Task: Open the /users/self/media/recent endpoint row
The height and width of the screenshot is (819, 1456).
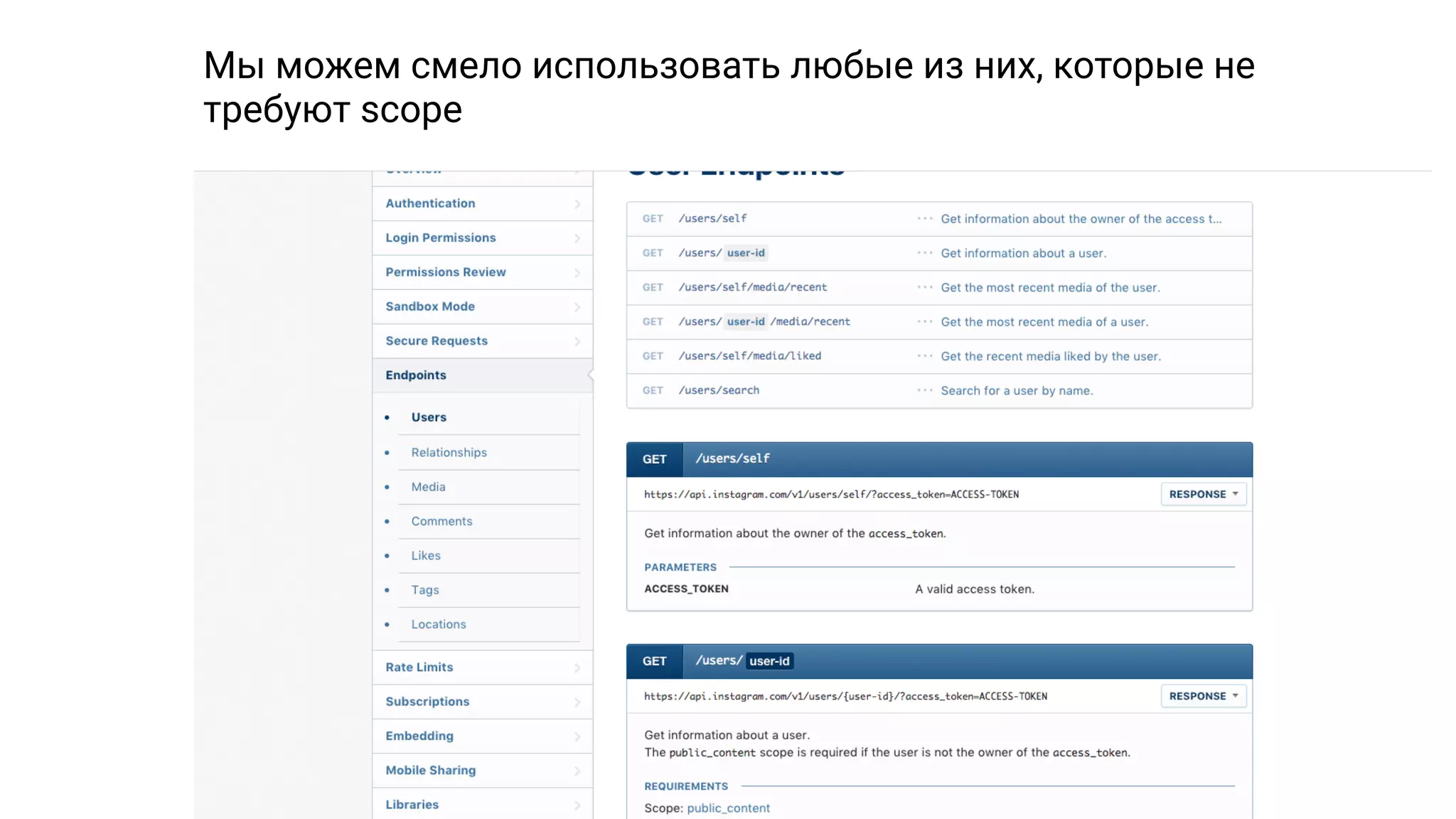Action: [x=939, y=288]
